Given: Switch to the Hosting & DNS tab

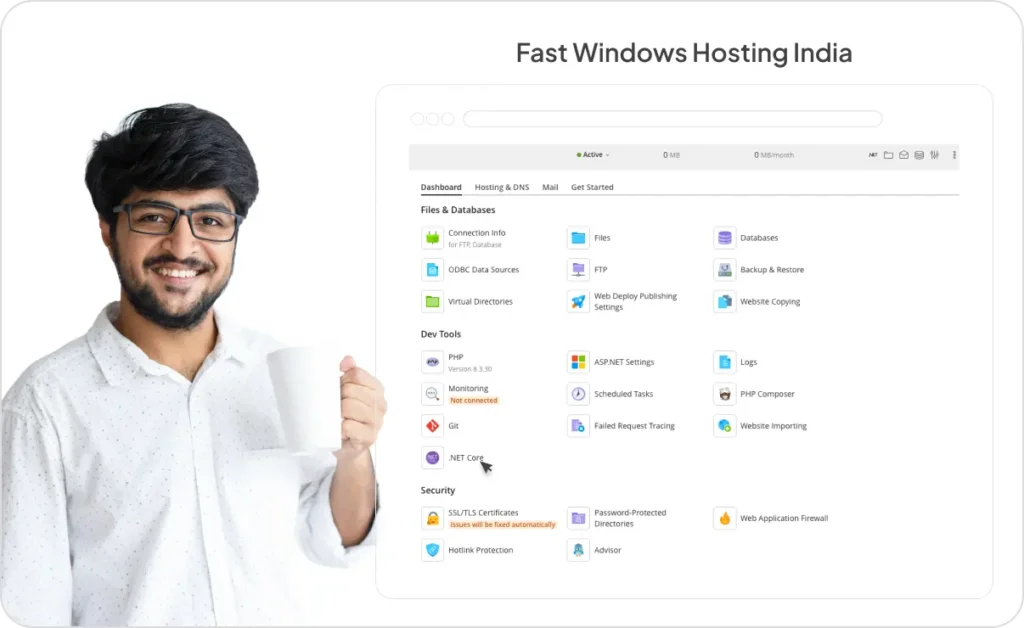Looking at the screenshot, I should point(502,187).
